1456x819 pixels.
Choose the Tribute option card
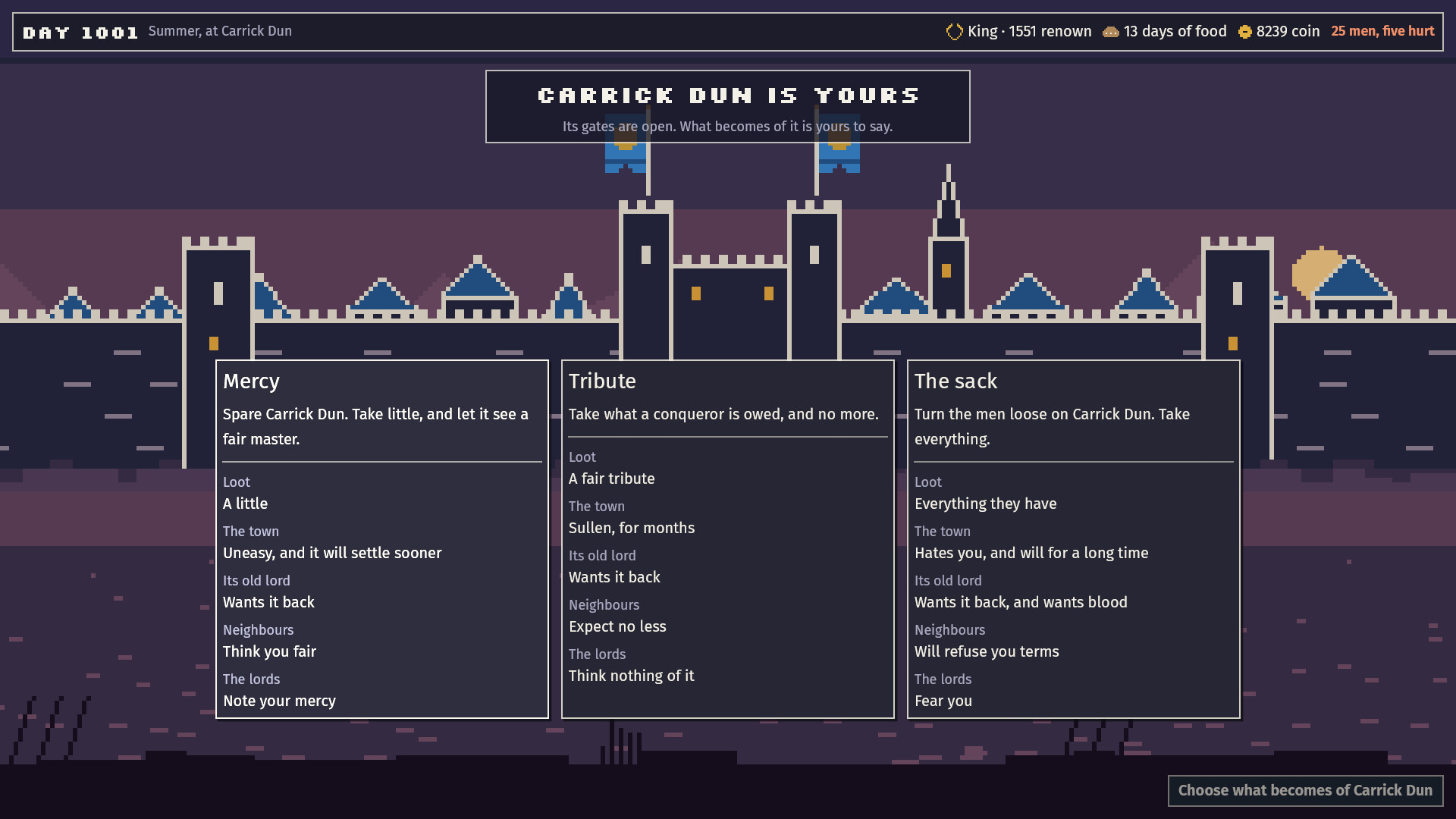pos(728,539)
